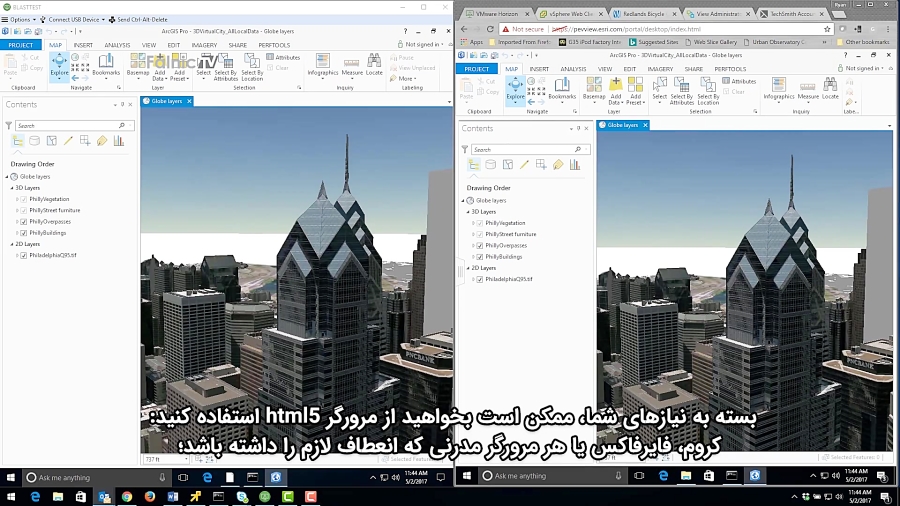Click Locate in right browser ArcGIS
This screenshot has width=900, height=506.
831,89
